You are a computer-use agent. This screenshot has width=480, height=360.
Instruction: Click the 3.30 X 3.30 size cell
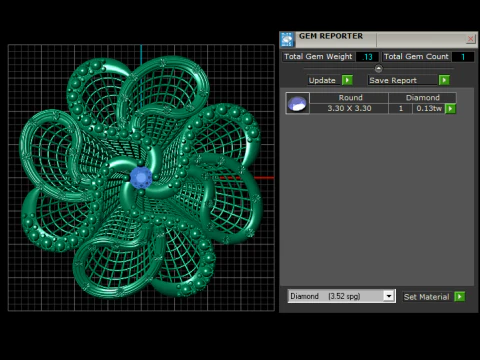349,108
